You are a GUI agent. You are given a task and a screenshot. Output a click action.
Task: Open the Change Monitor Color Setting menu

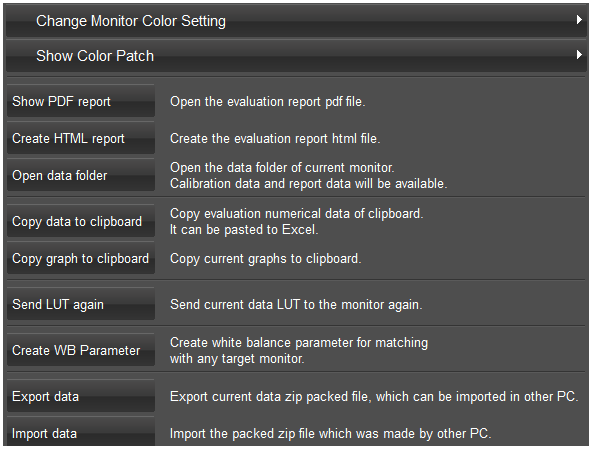296,21
